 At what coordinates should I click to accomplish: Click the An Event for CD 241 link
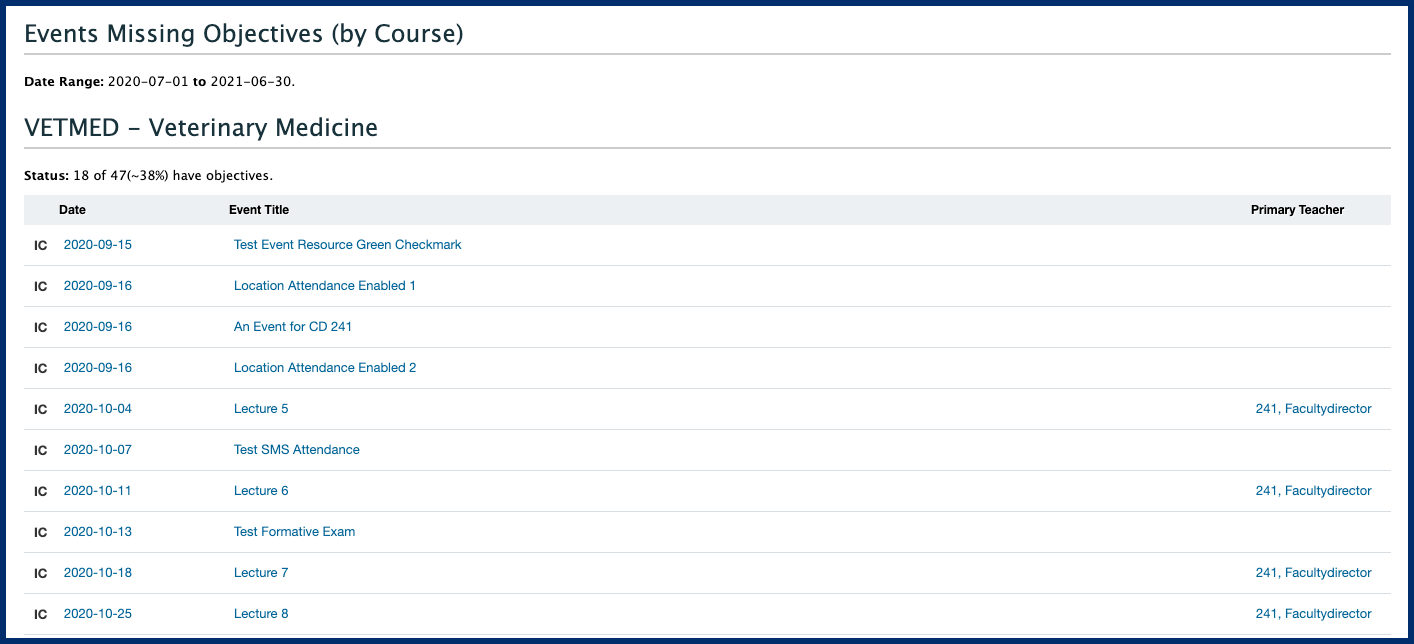(292, 327)
